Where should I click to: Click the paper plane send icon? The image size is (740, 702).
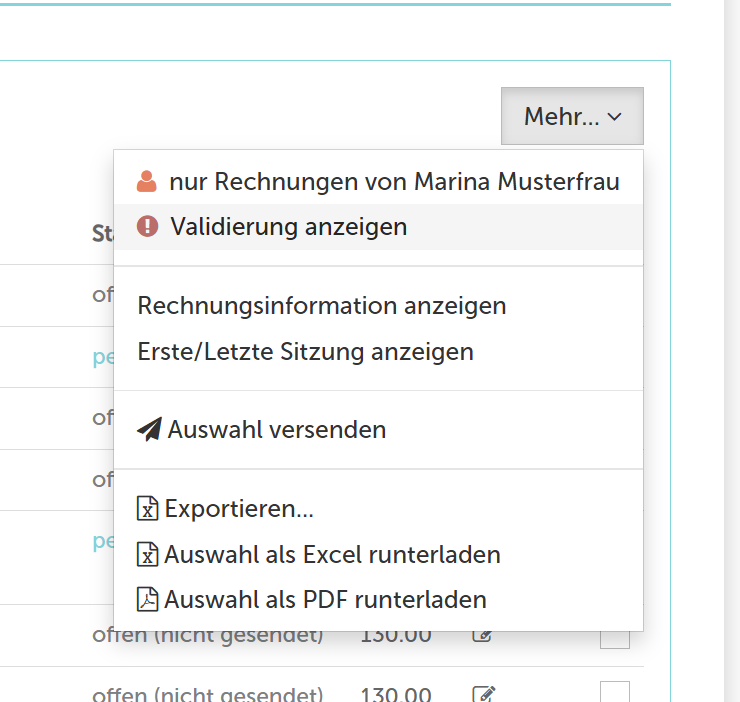click(x=149, y=430)
